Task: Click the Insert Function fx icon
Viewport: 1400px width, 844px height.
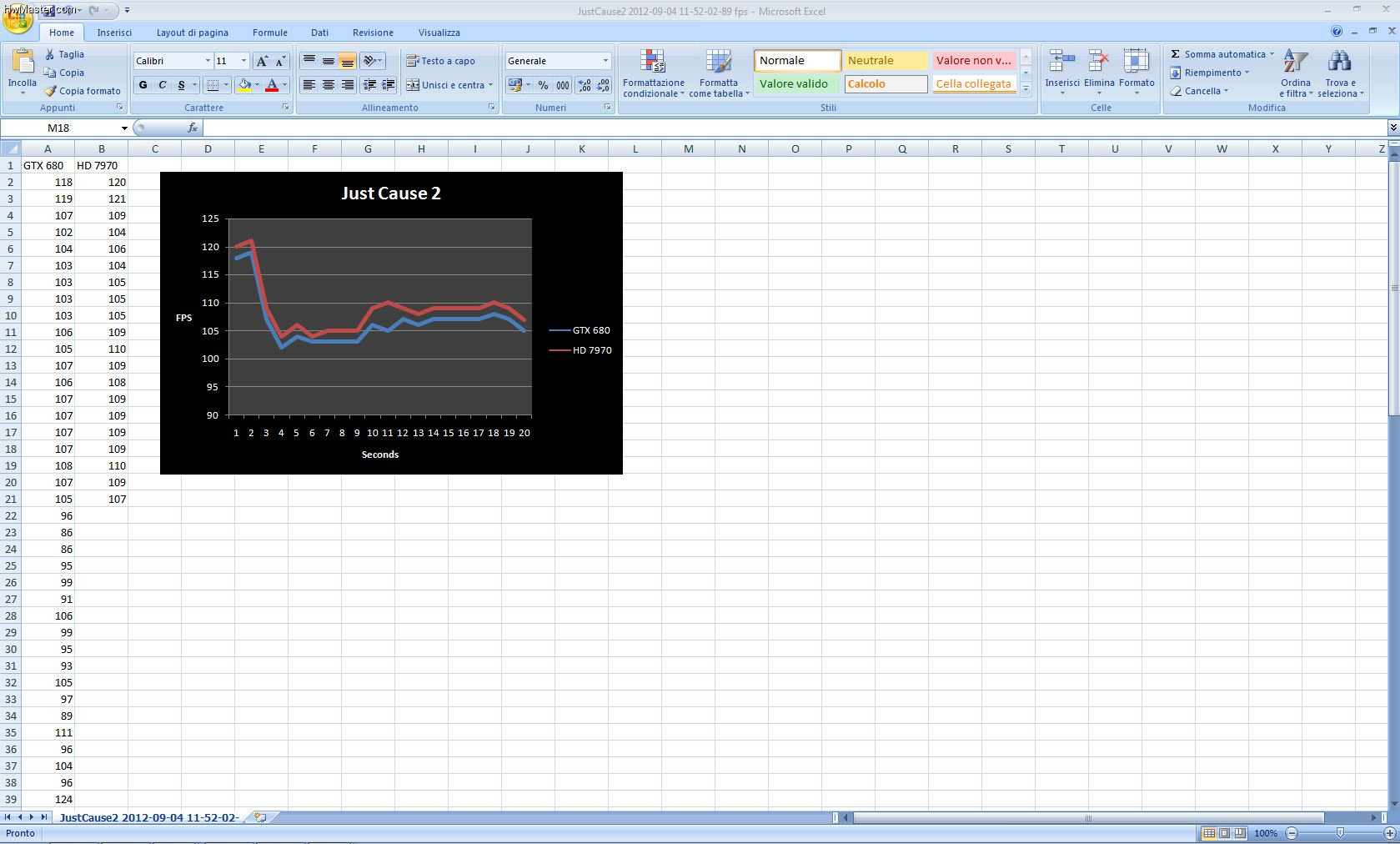Action: [193, 128]
